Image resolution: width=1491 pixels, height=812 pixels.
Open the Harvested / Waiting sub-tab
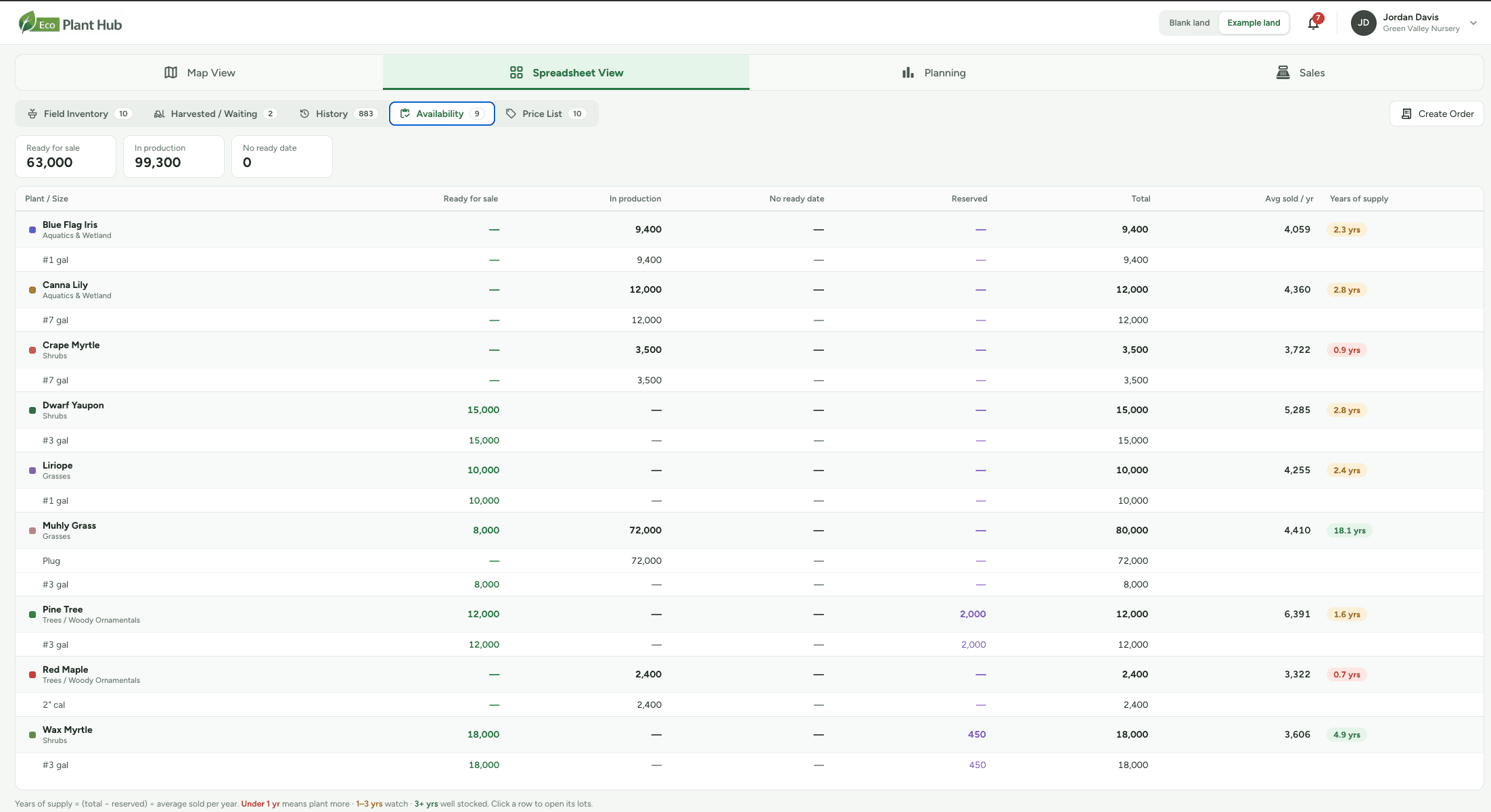[215, 114]
